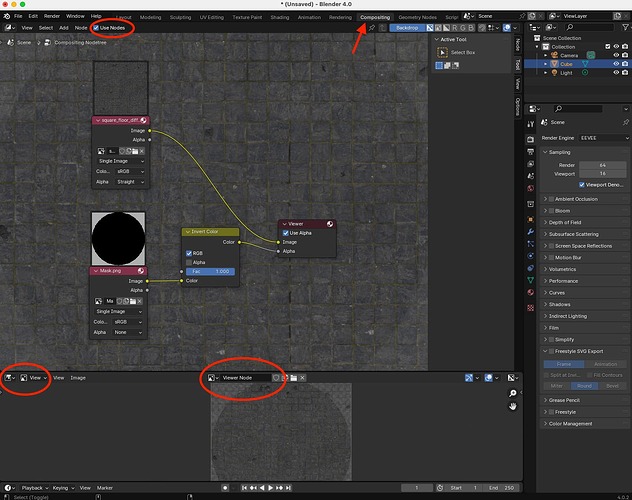The image size is (632, 500).
Task: Click the Viewport samples field showing 16
Action: pos(603,174)
